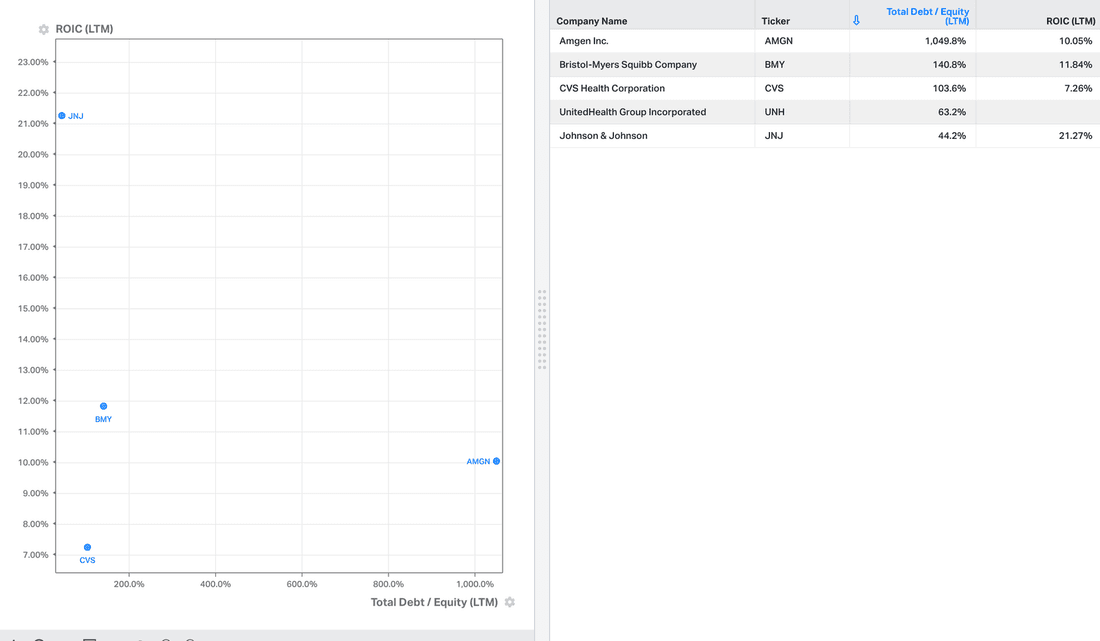
Task: Click the AMGN ticker cell
Action: (778, 41)
